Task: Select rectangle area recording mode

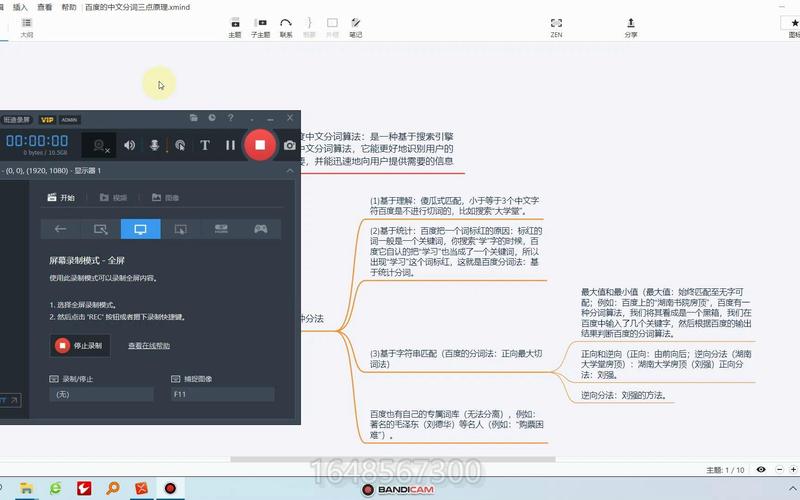Action: 101,229
